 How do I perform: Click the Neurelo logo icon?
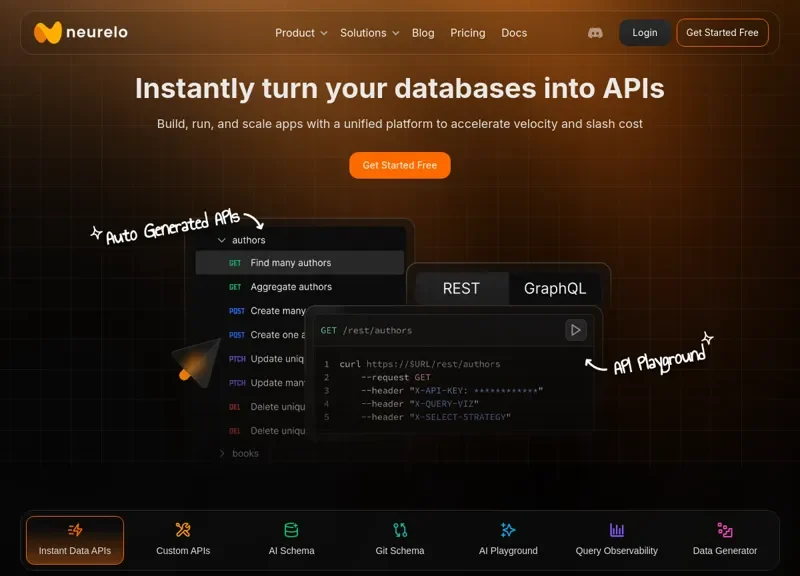tap(47, 33)
